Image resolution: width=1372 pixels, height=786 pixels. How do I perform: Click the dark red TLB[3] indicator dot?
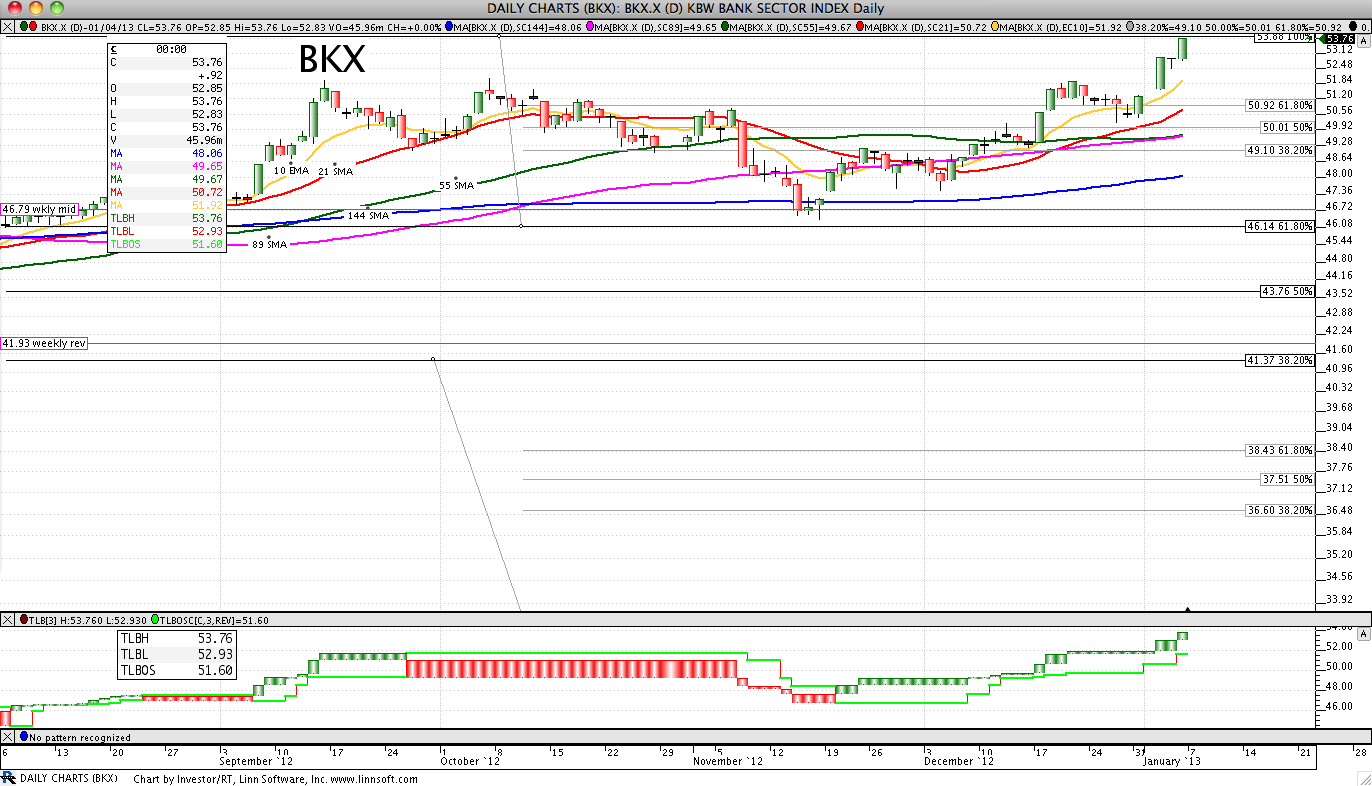[23, 620]
